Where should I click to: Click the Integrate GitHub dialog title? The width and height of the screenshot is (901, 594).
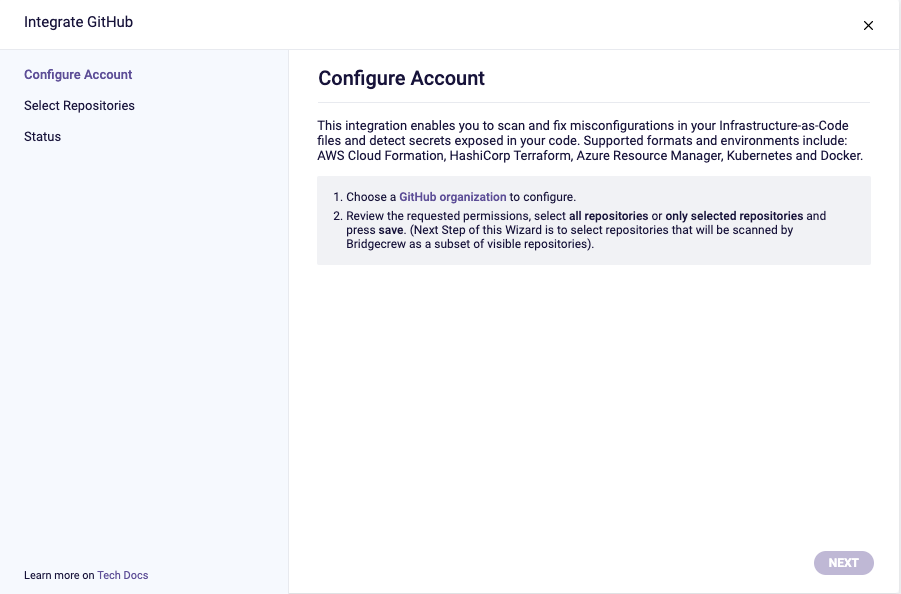tap(79, 22)
